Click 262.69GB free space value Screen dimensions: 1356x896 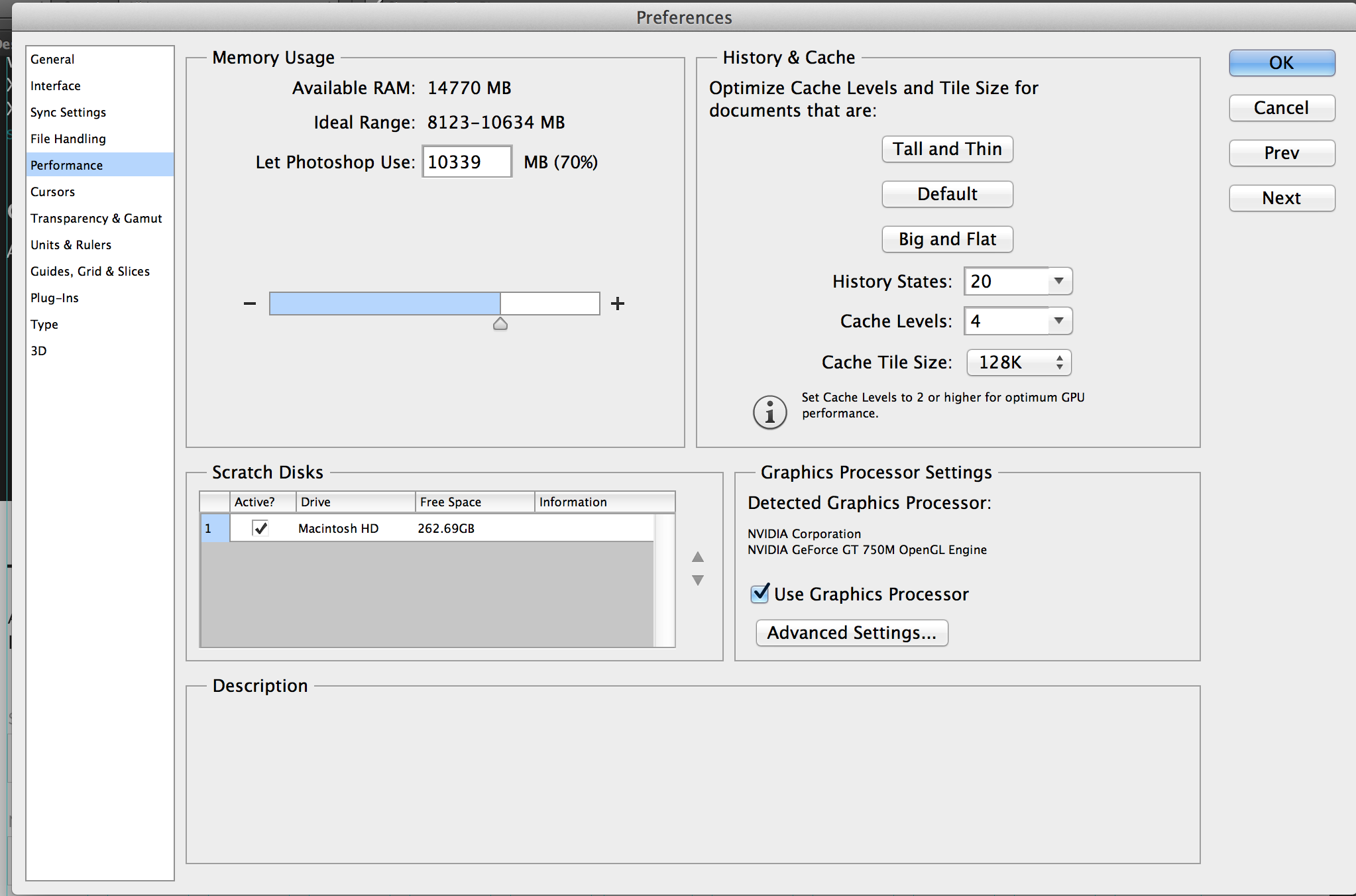pos(446,528)
